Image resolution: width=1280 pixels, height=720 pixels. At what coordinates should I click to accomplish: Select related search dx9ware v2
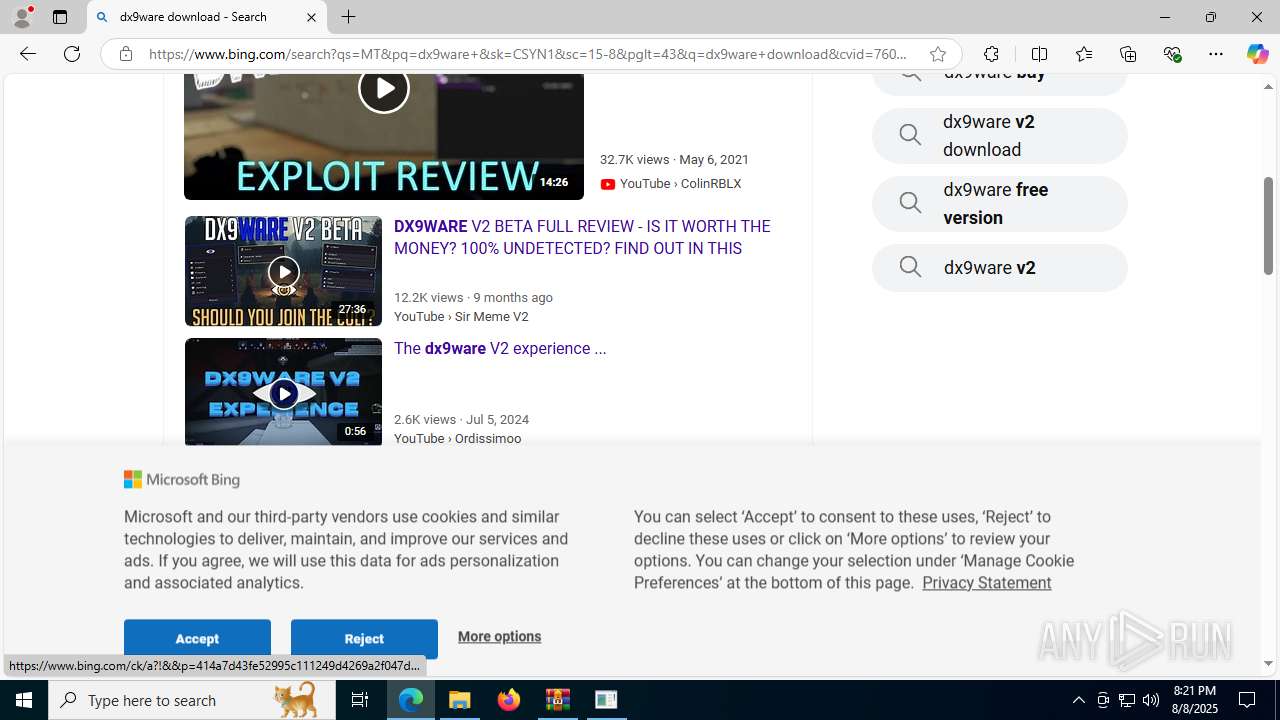tap(999, 268)
